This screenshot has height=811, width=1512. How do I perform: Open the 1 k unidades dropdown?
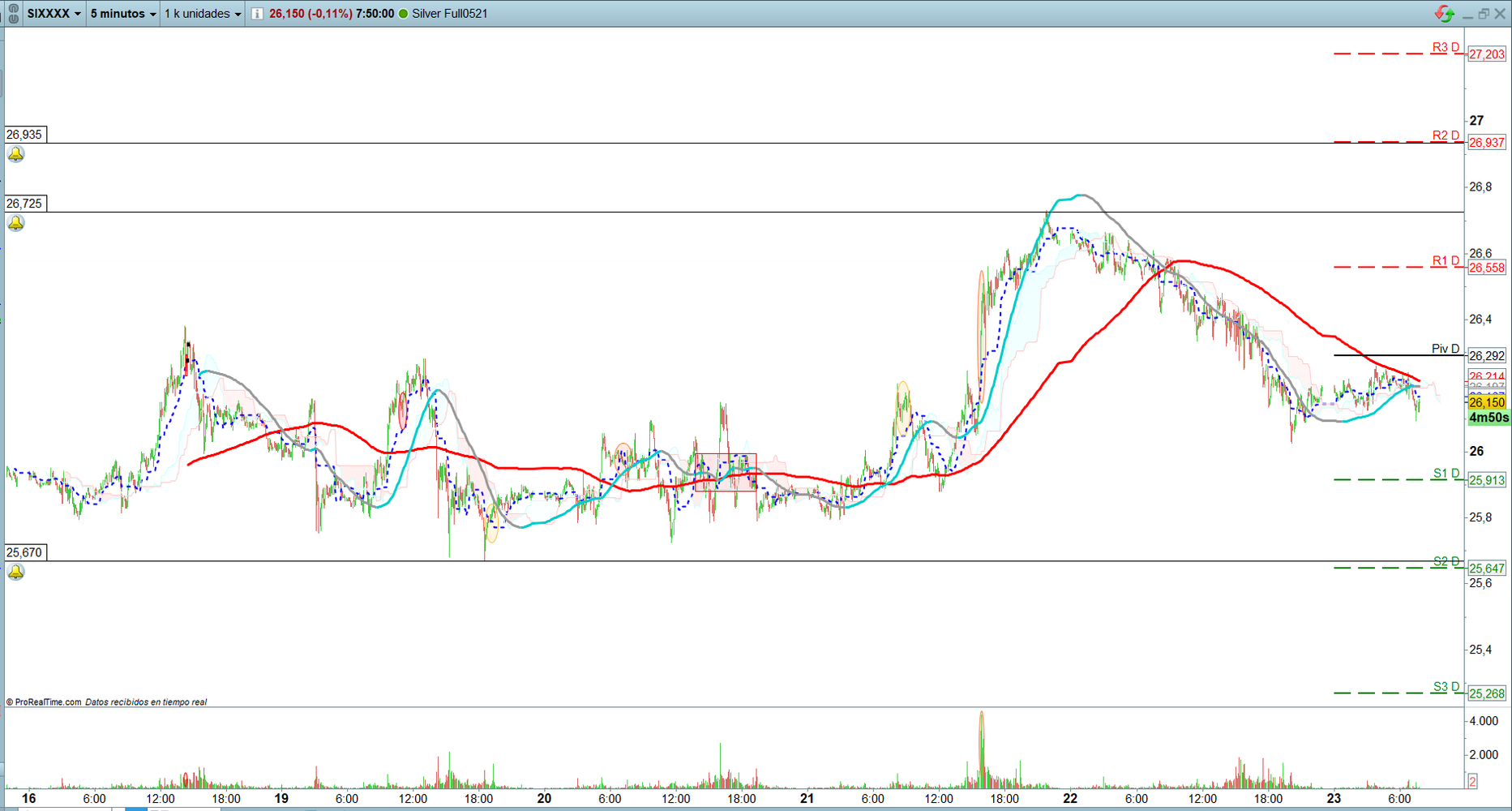tap(203, 14)
